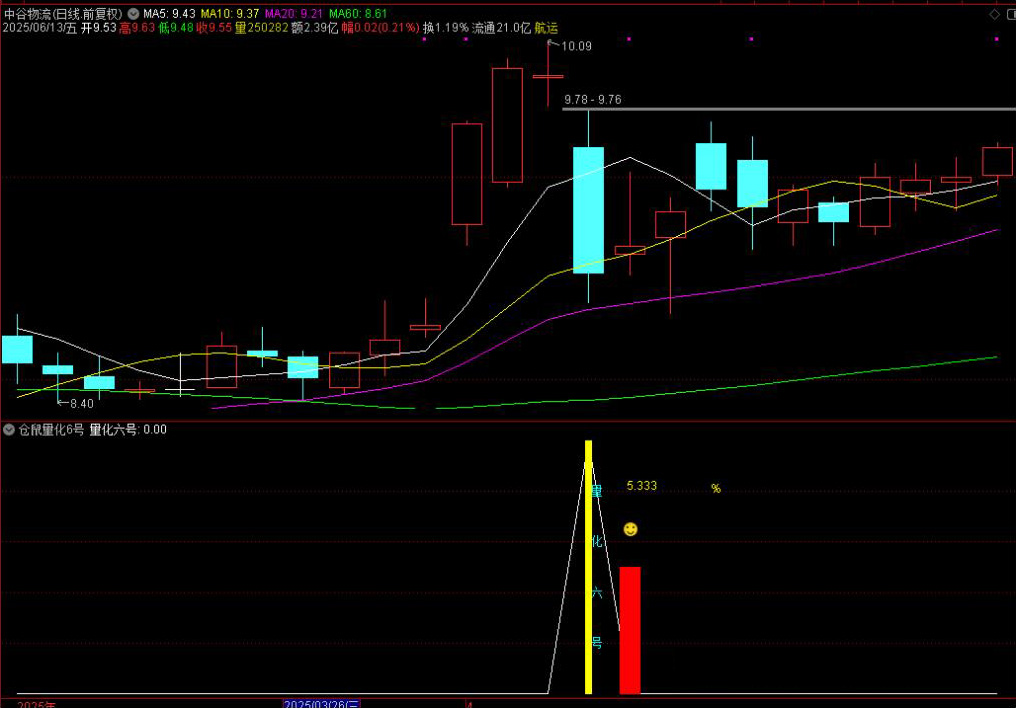Click the flag marker beside the 10.09 high
Viewport: 1016px width, 708px height.
(x=551, y=45)
